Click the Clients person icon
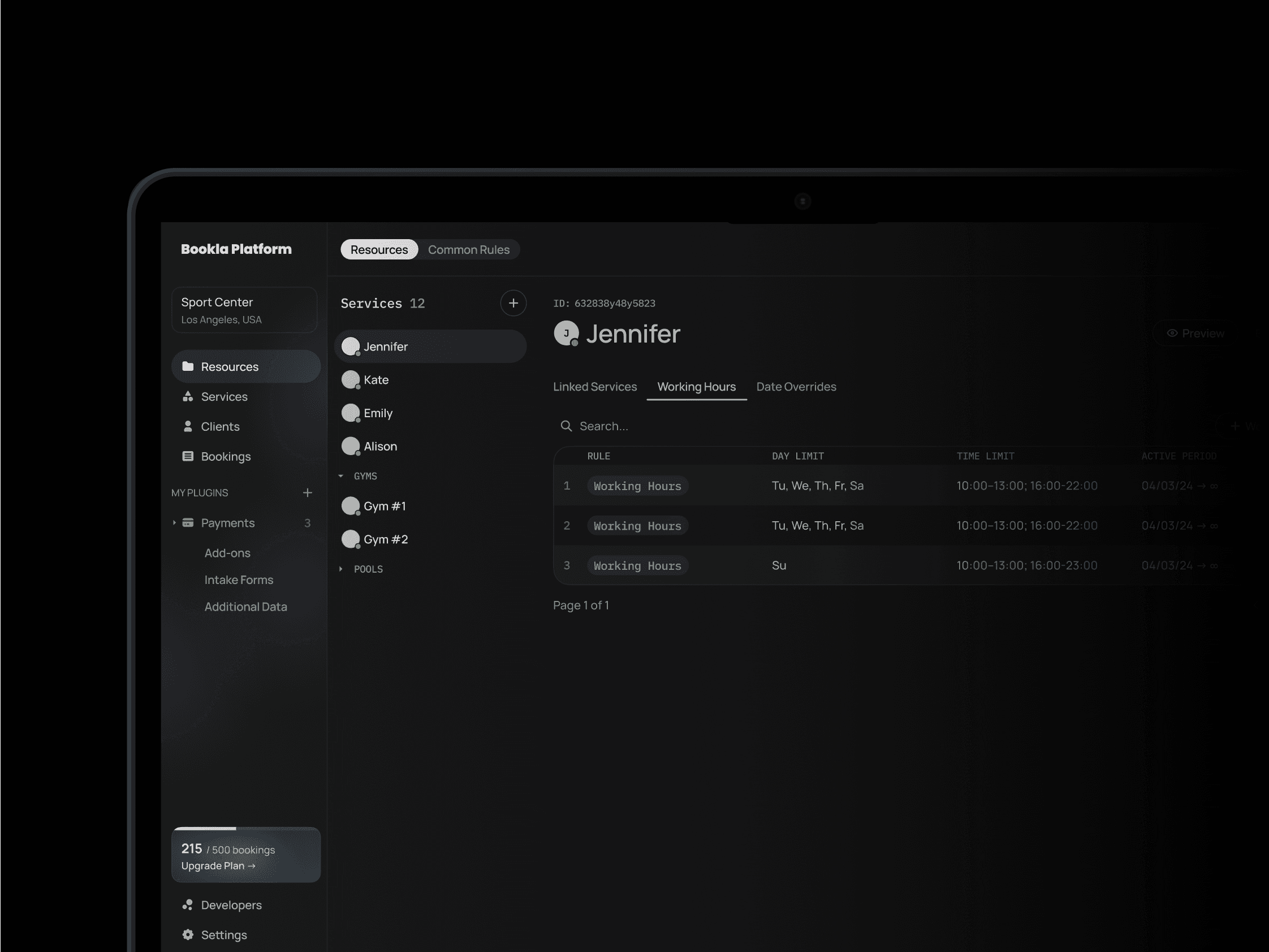Image resolution: width=1269 pixels, height=952 pixels. click(x=188, y=426)
